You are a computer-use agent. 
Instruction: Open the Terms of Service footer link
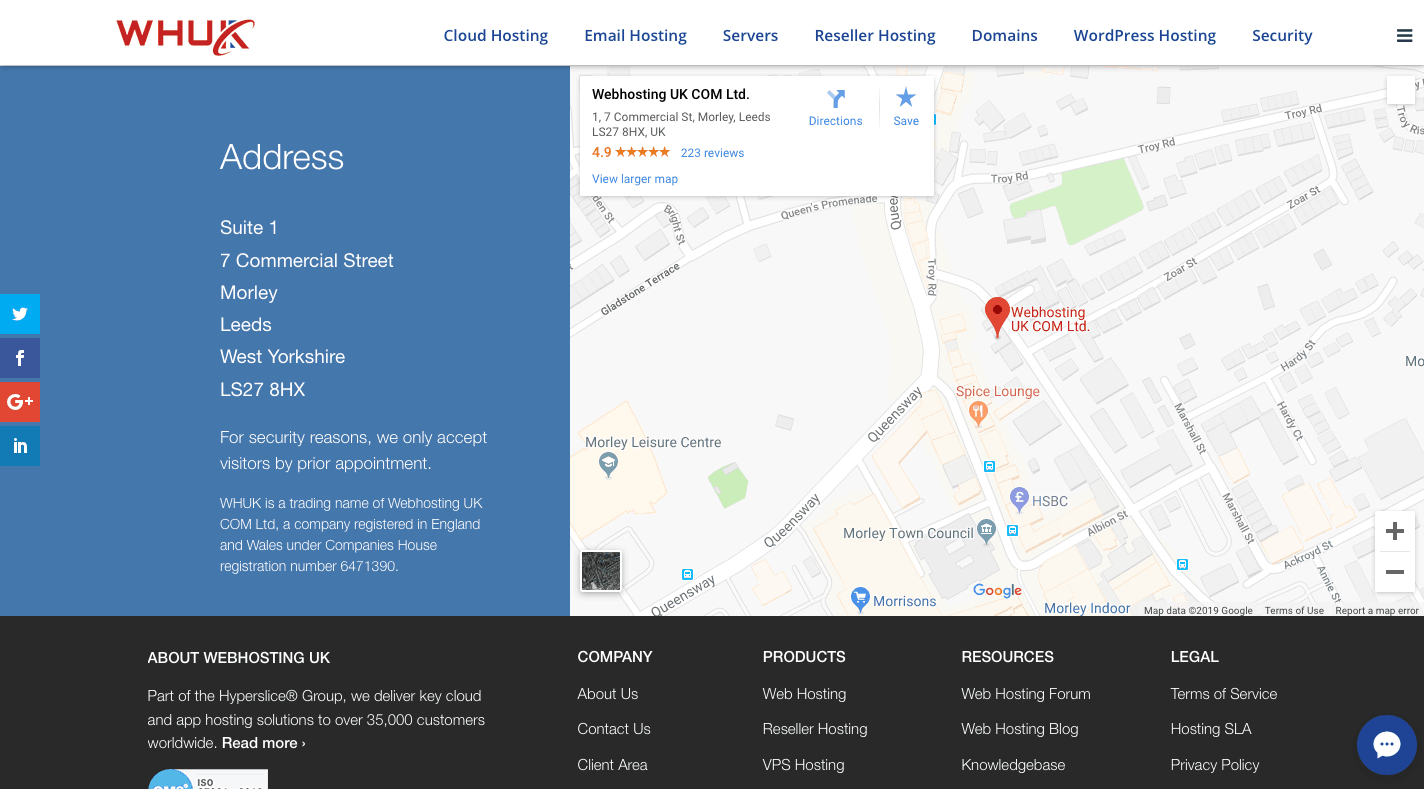pyautogui.click(x=1224, y=694)
